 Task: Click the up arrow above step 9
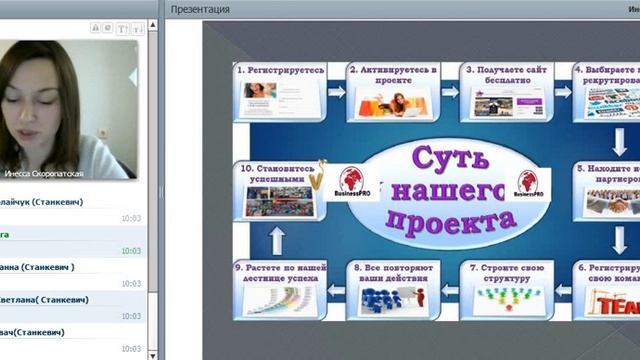(277, 241)
